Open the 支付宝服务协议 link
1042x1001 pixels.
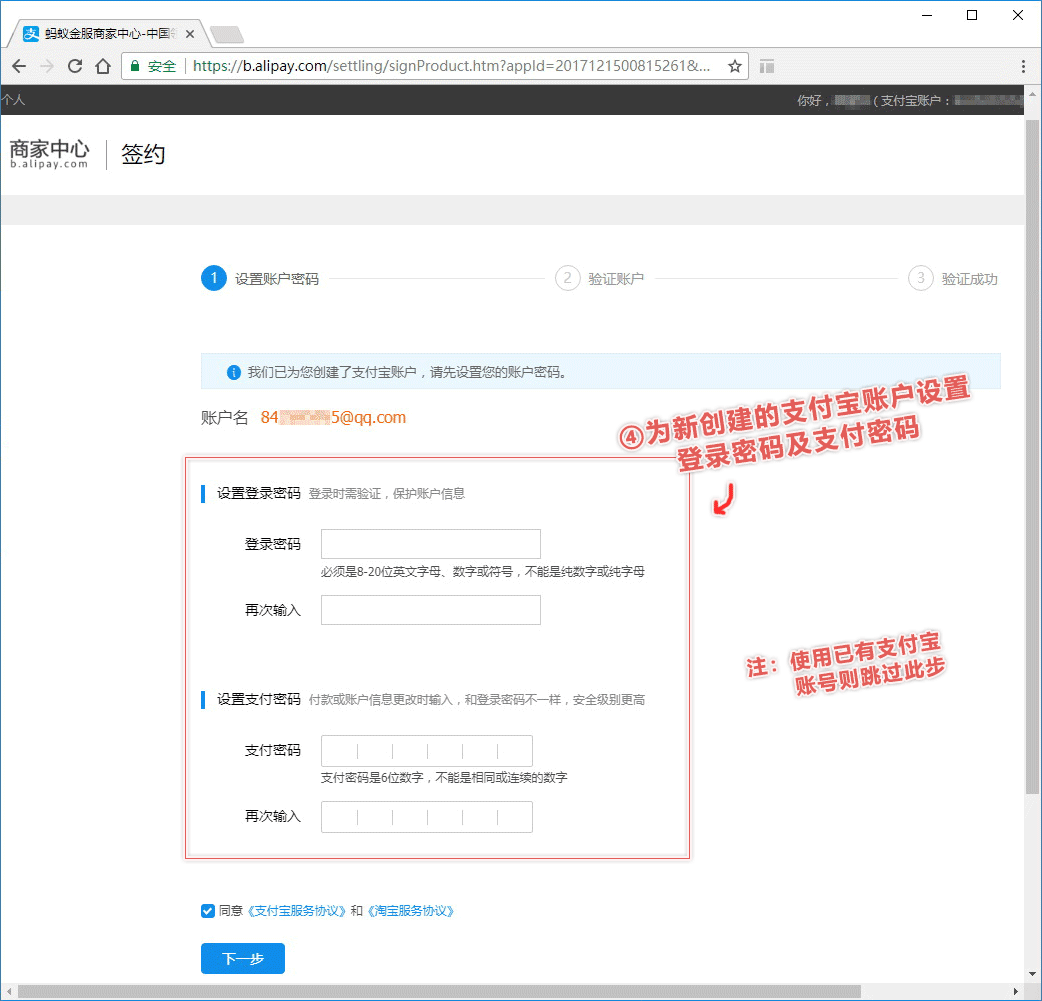click(x=296, y=911)
